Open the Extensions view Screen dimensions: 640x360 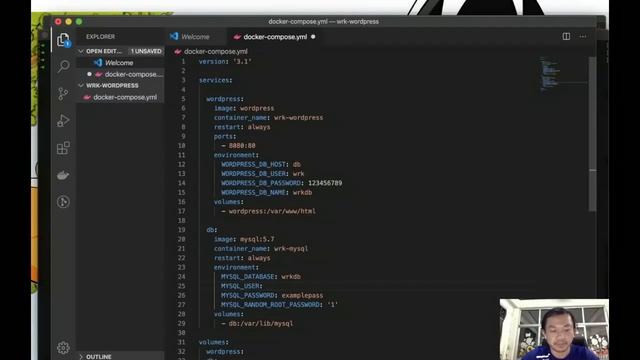63,148
